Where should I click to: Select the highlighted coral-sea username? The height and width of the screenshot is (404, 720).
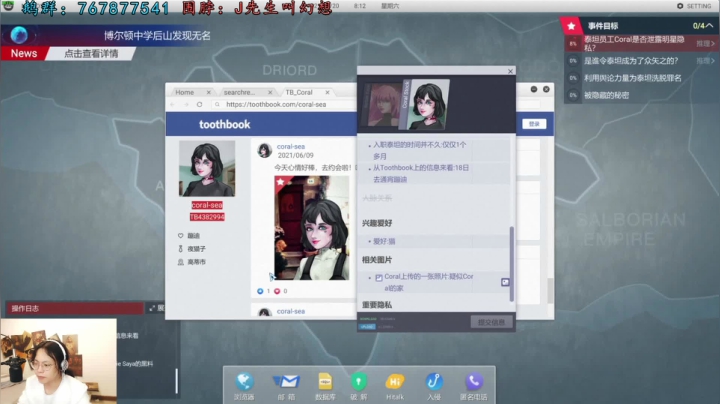[207, 205]
